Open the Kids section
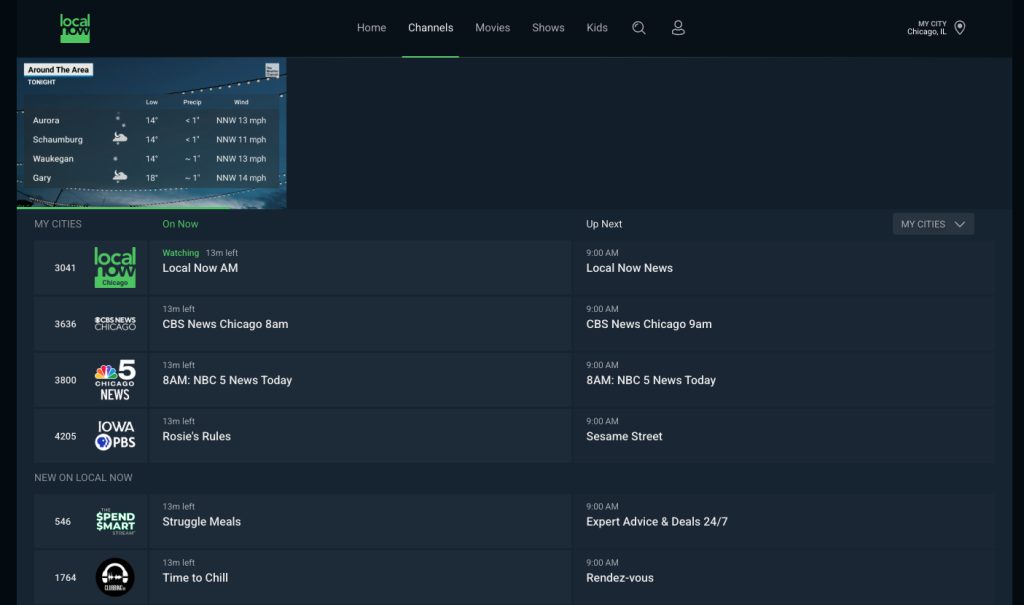 pos(596,27)
